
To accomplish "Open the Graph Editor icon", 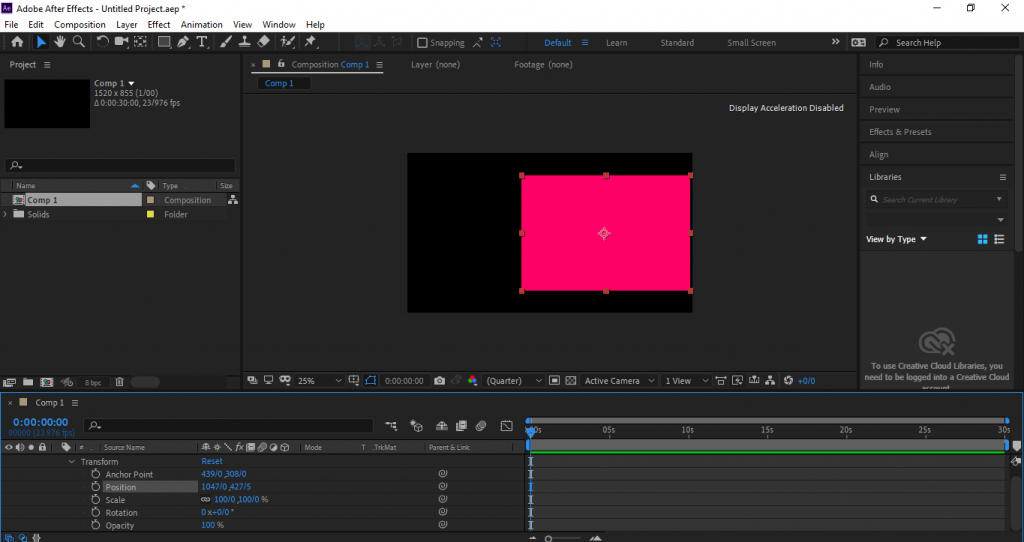I will click(507, 426).
